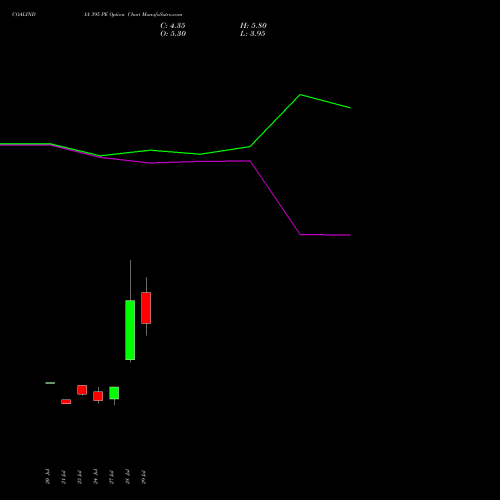The image size is (500, 500).
Task: Click the red candle for 24 Jul
Action: (x=98, y=396)
